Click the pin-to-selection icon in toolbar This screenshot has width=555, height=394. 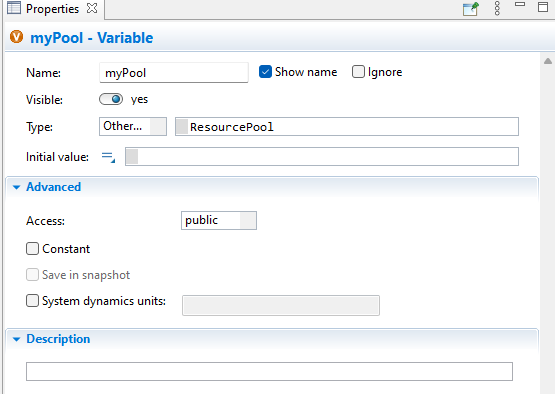471,8
